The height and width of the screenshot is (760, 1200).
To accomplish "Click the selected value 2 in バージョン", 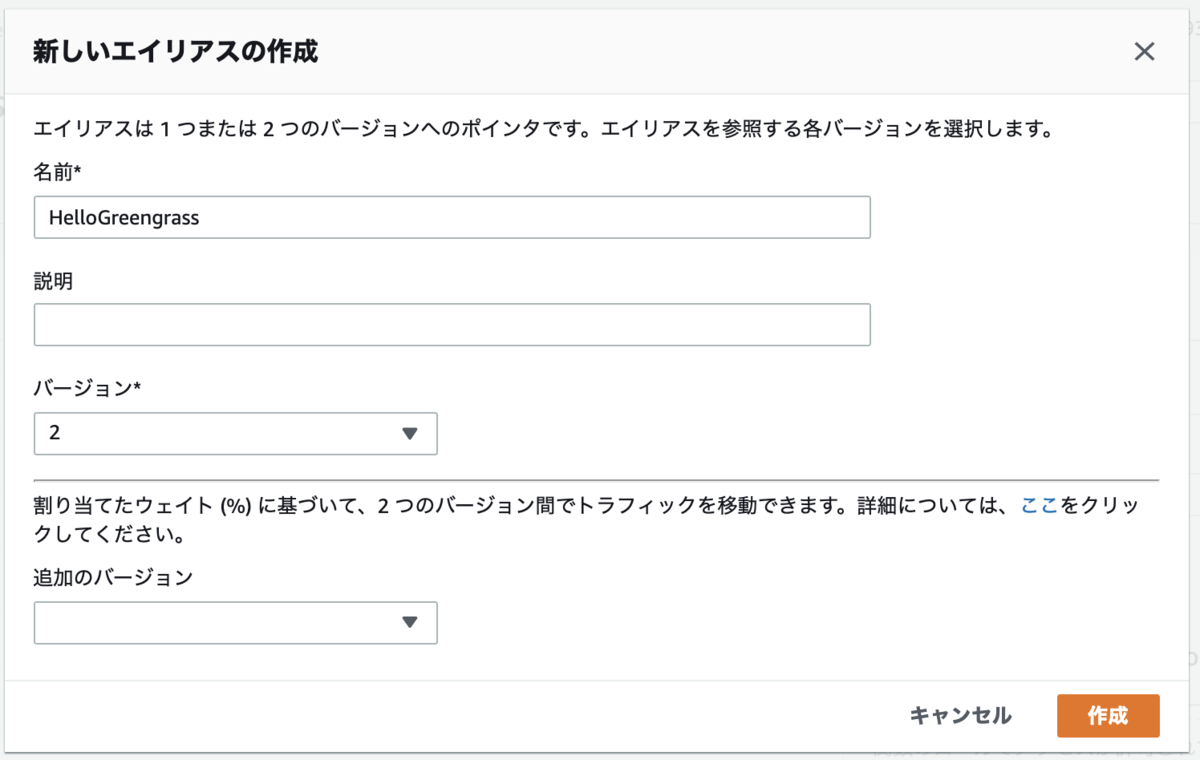I will [x=54, y=433].
